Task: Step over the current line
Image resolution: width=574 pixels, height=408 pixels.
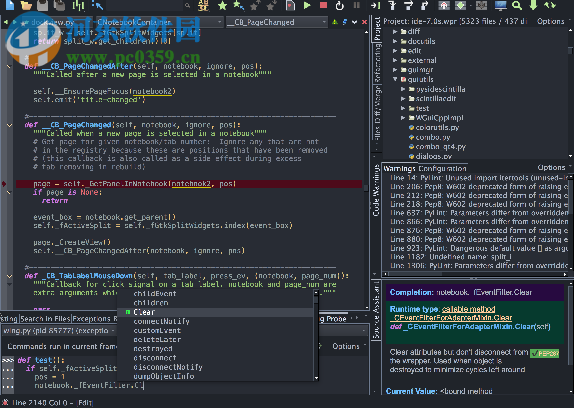Action: coord(408,5)
